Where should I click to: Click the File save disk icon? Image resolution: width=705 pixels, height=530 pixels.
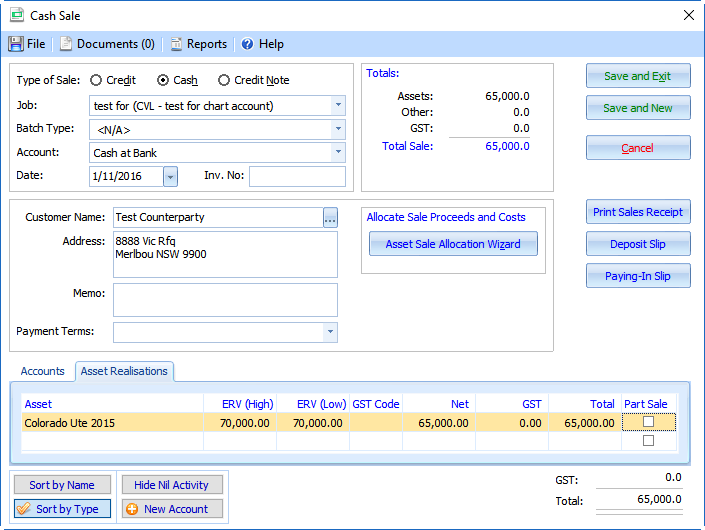[16, 44]
